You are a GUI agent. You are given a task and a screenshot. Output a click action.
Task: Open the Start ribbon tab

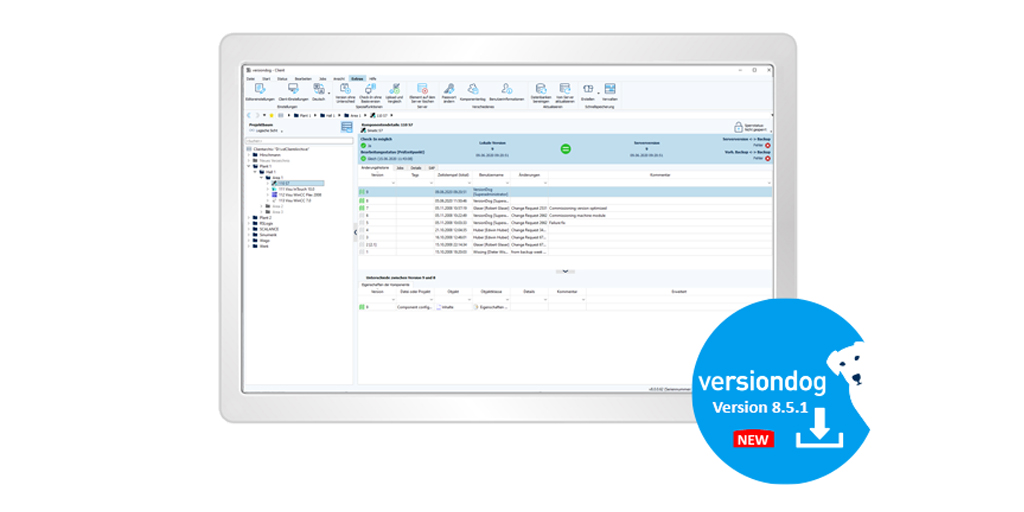pyautogui.click(x=266, y=78)
